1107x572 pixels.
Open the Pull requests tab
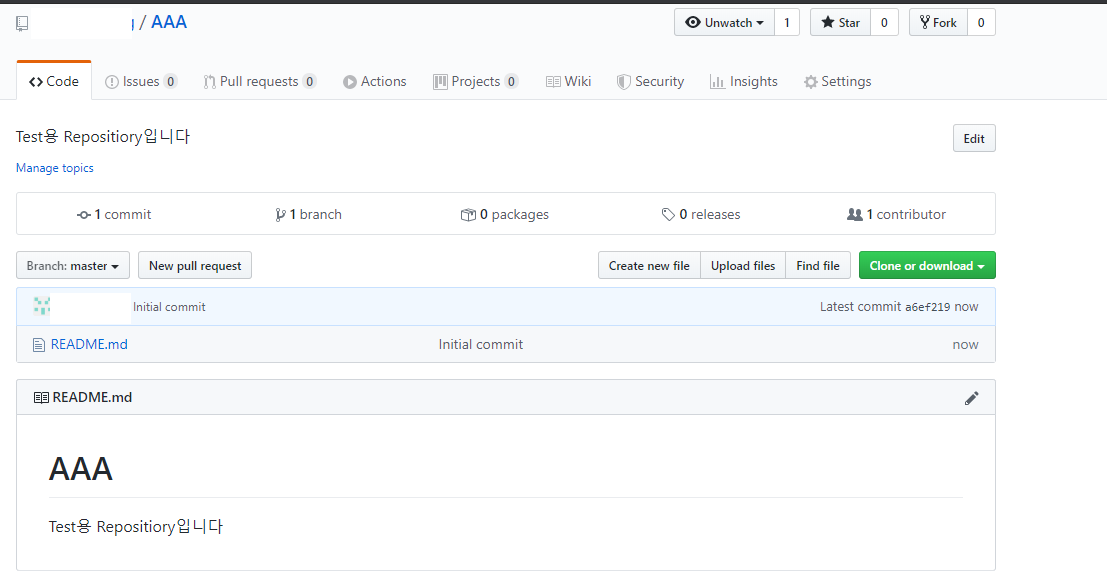[259, 81]
